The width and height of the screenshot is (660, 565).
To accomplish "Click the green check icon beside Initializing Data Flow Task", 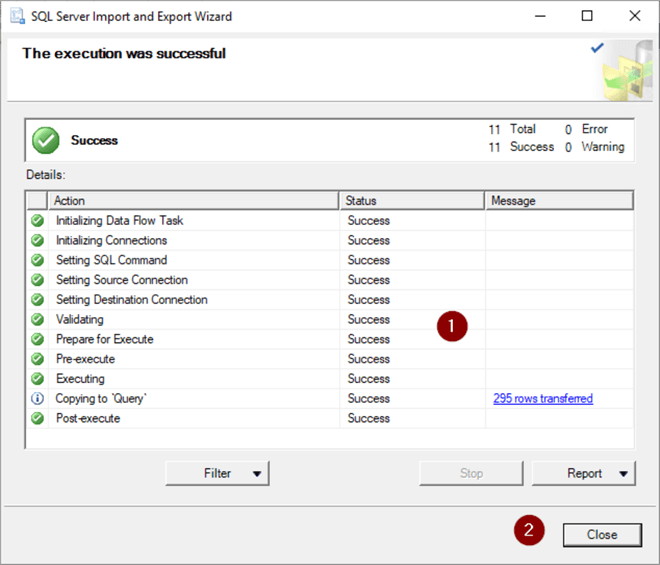I will 37,221.
